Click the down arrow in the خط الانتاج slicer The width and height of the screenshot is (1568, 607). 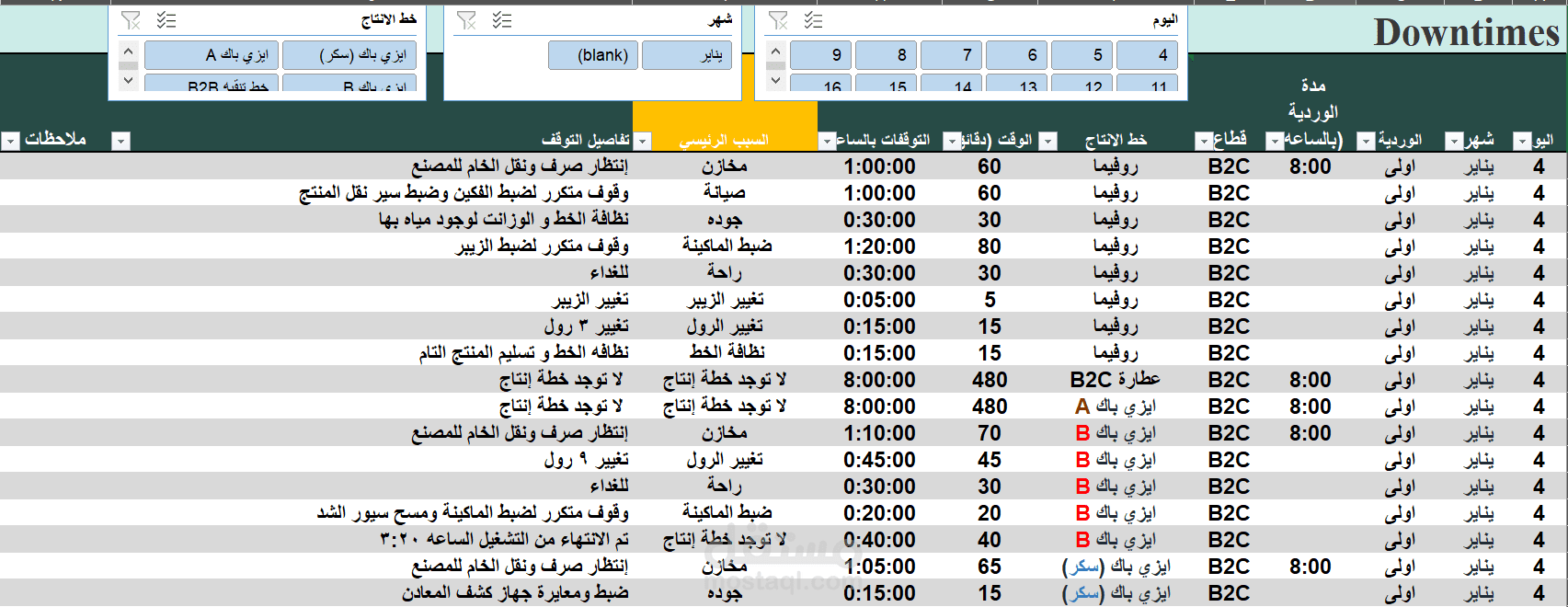point(128,80)
